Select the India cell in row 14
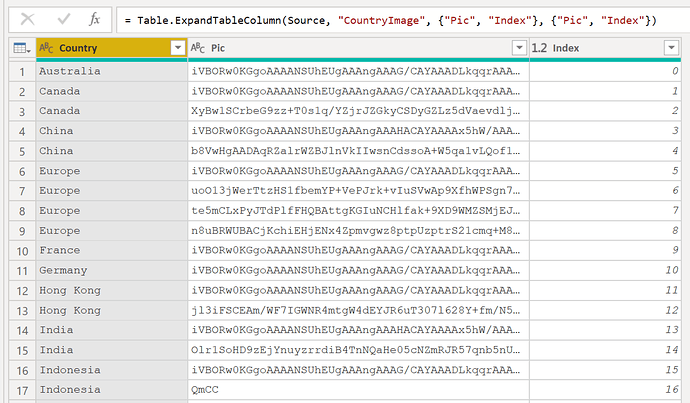Screen dimensions: 690x403 click(x=112, y=330)
